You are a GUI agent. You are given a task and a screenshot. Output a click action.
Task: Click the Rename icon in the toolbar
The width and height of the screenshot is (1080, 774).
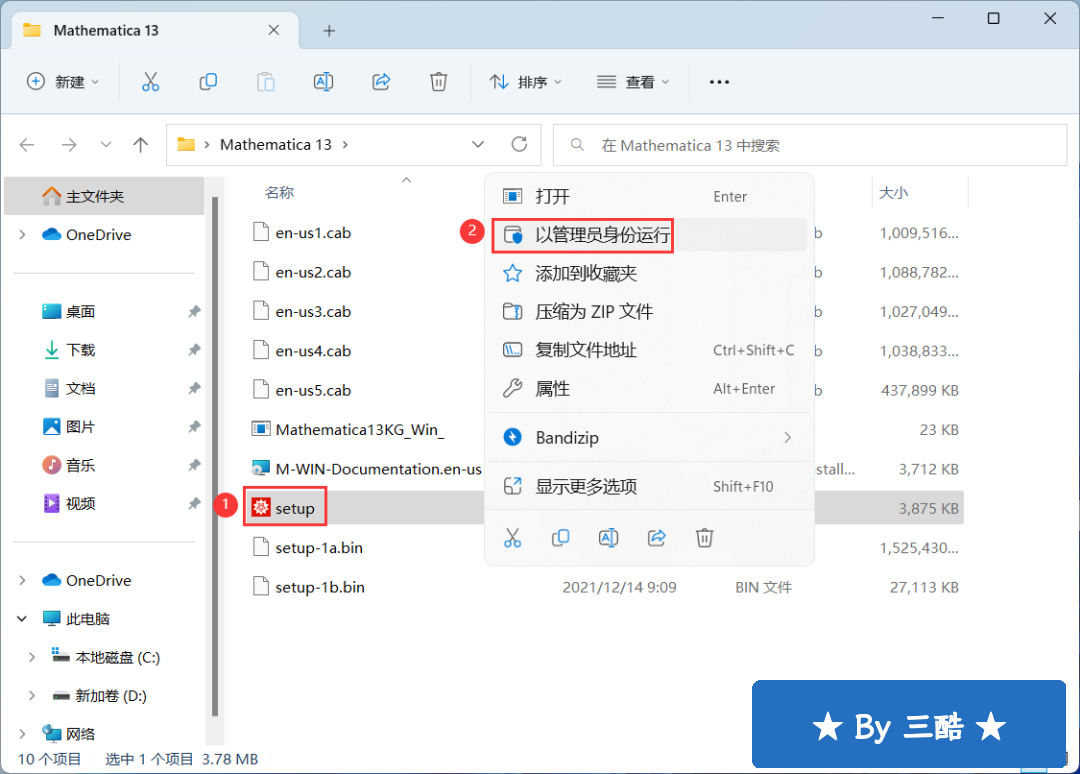tap(323, 82)
